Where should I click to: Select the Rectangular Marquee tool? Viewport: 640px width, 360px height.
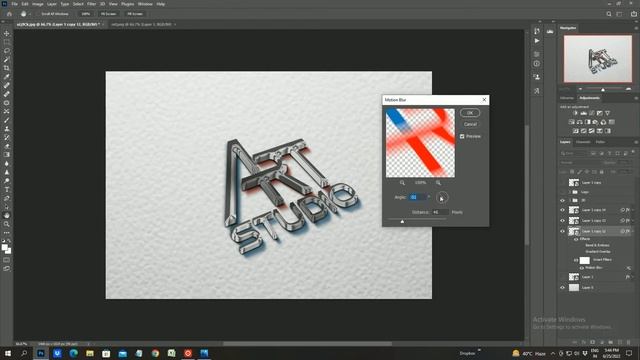point(7,42)
